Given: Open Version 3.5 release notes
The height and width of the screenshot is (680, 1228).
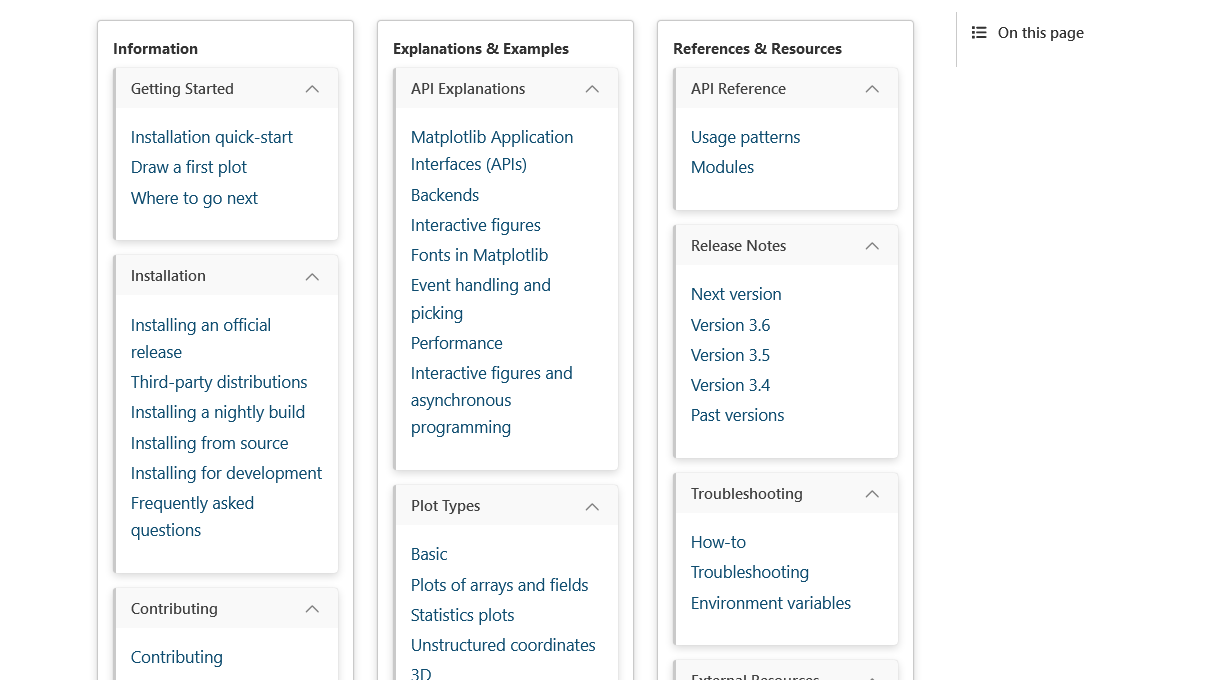Looking at the screenshot, I should 731,355.
